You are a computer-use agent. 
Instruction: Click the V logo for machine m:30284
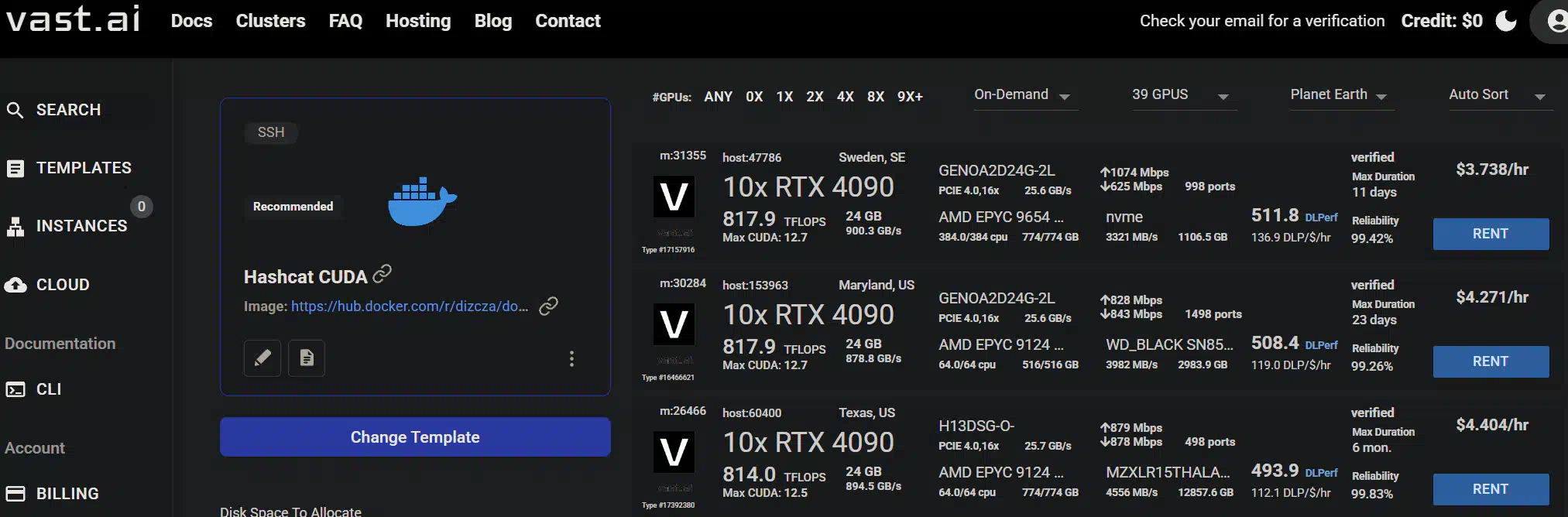pos(674,324)
